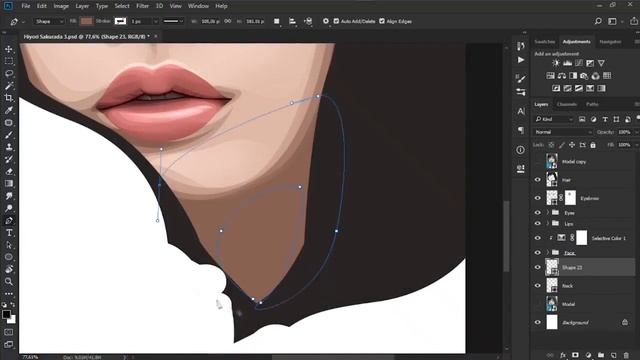Hide the Eyebrow layer

coord(538,198)
